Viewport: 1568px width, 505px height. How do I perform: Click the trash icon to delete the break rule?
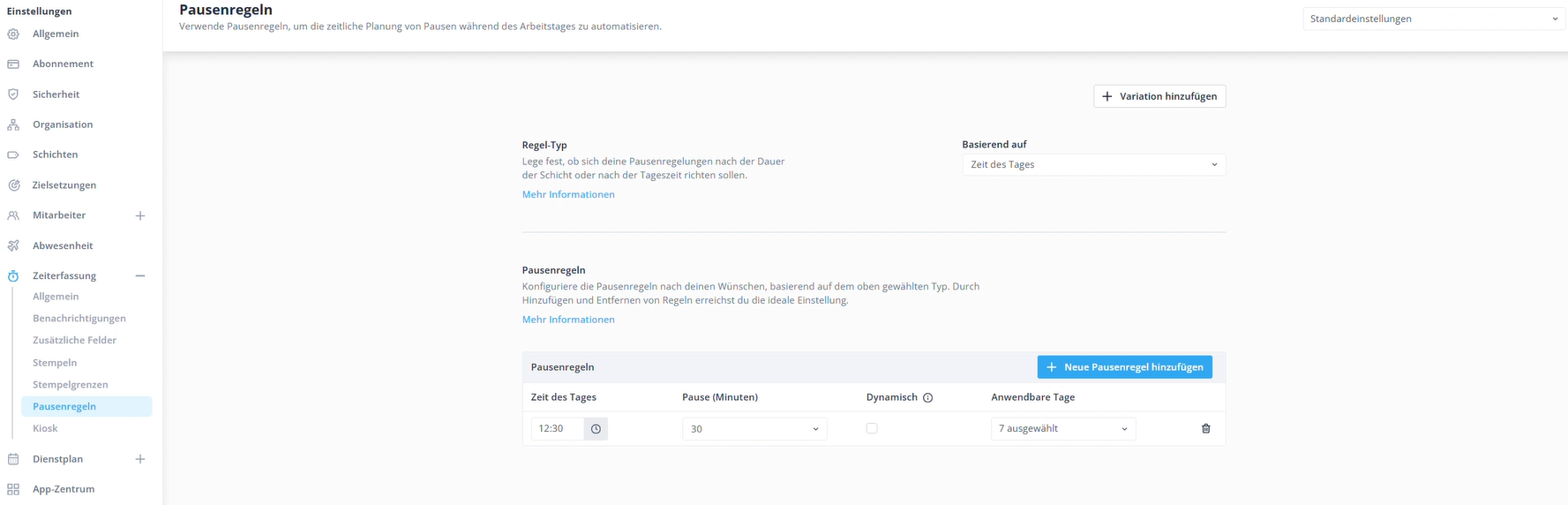[x=1205, y=428]
